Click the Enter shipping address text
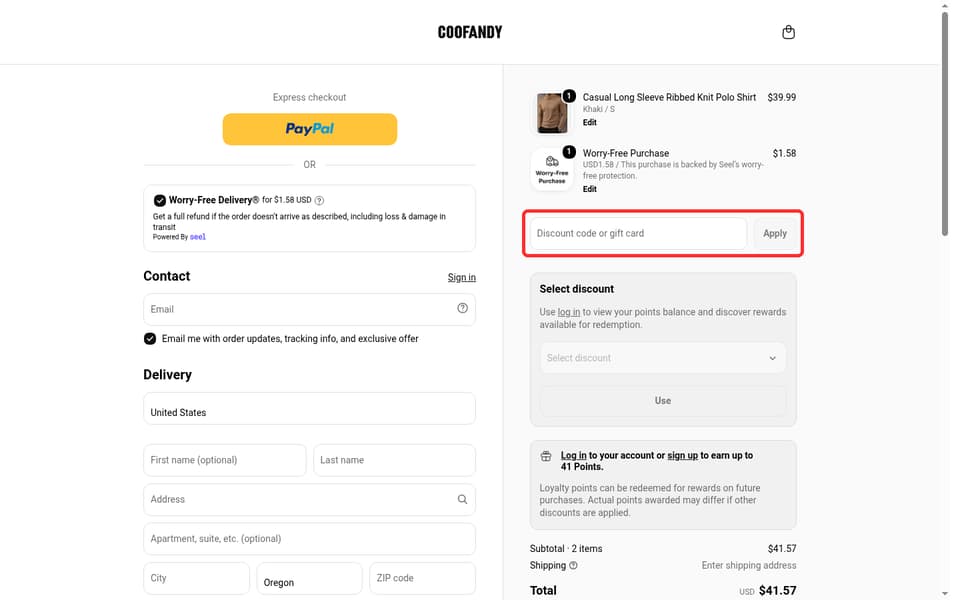The height and width of the screenshot is (600, 960). 749,566
